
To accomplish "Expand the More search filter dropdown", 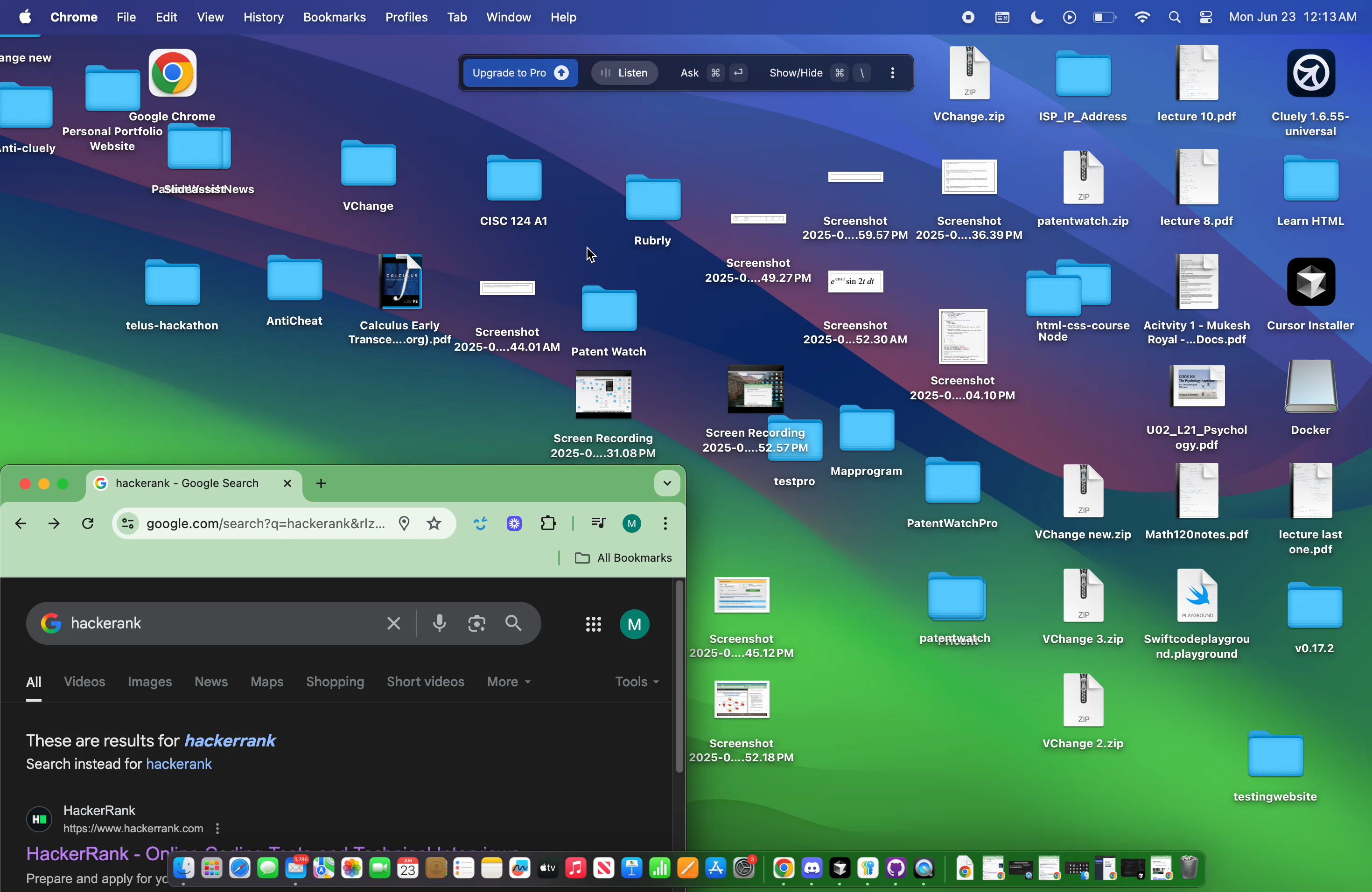I will pos(509,682).
